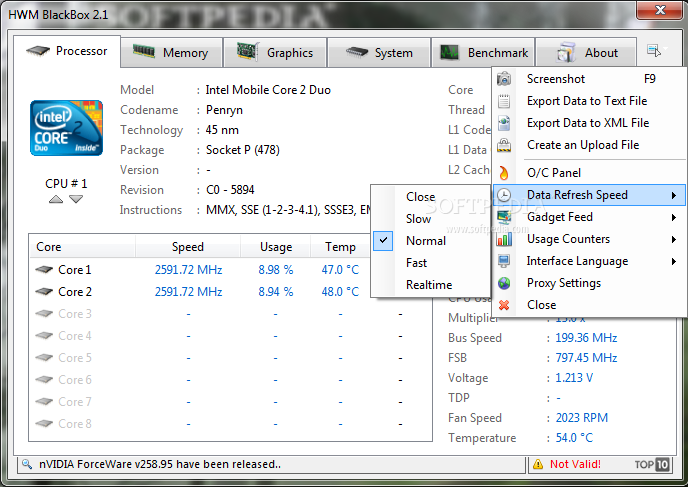The image size is (688, 487).
Task: Click the Core 6 chip icon
Action: (44, 380)
